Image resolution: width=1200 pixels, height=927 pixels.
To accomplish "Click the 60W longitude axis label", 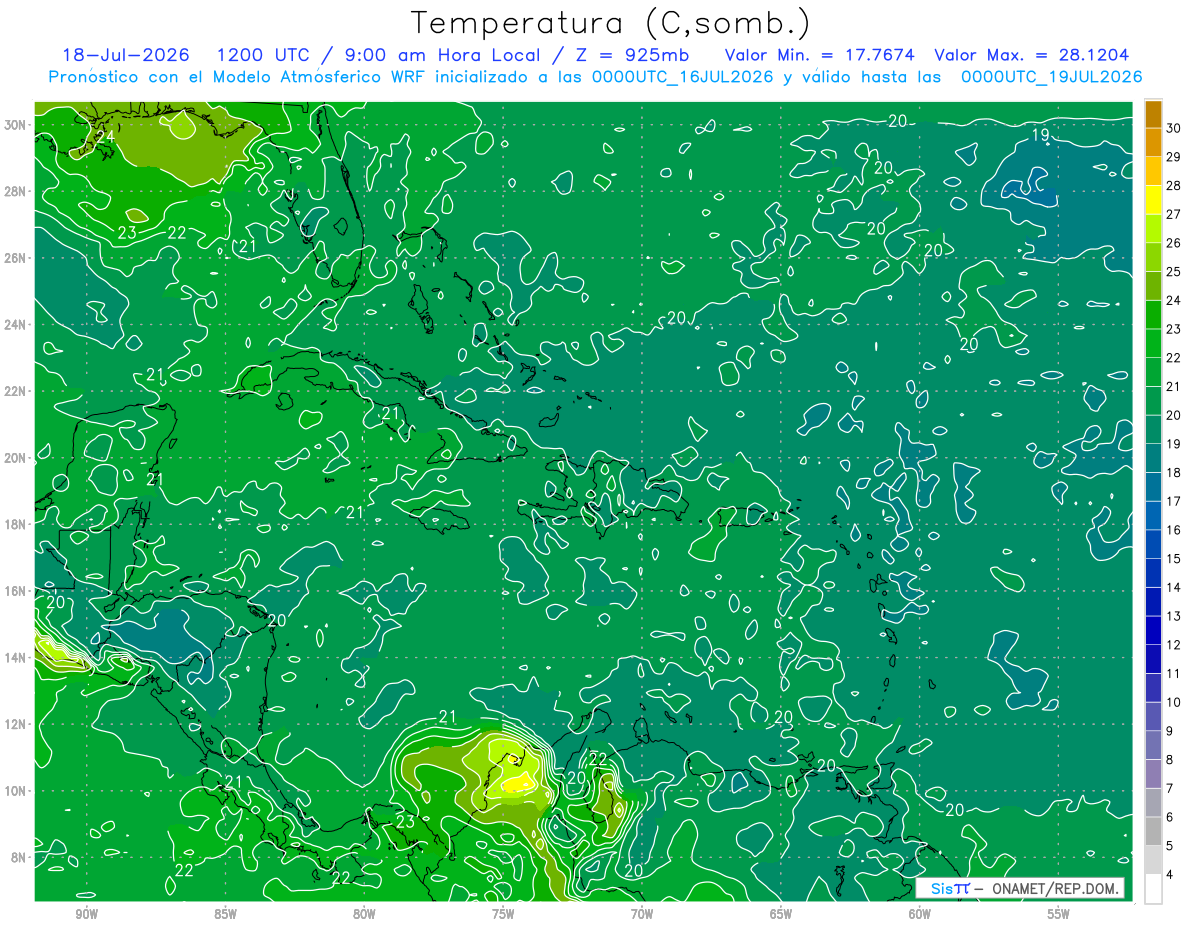I will tap(920, 914).
